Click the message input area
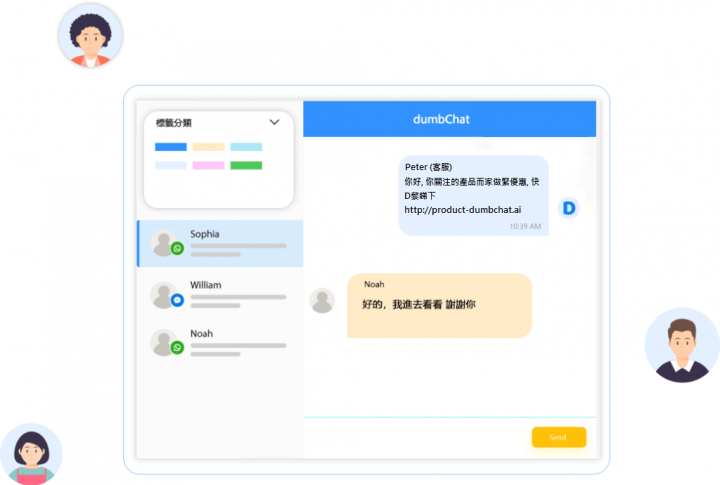The height and width of the screenshot is (485, 720). 417,437
